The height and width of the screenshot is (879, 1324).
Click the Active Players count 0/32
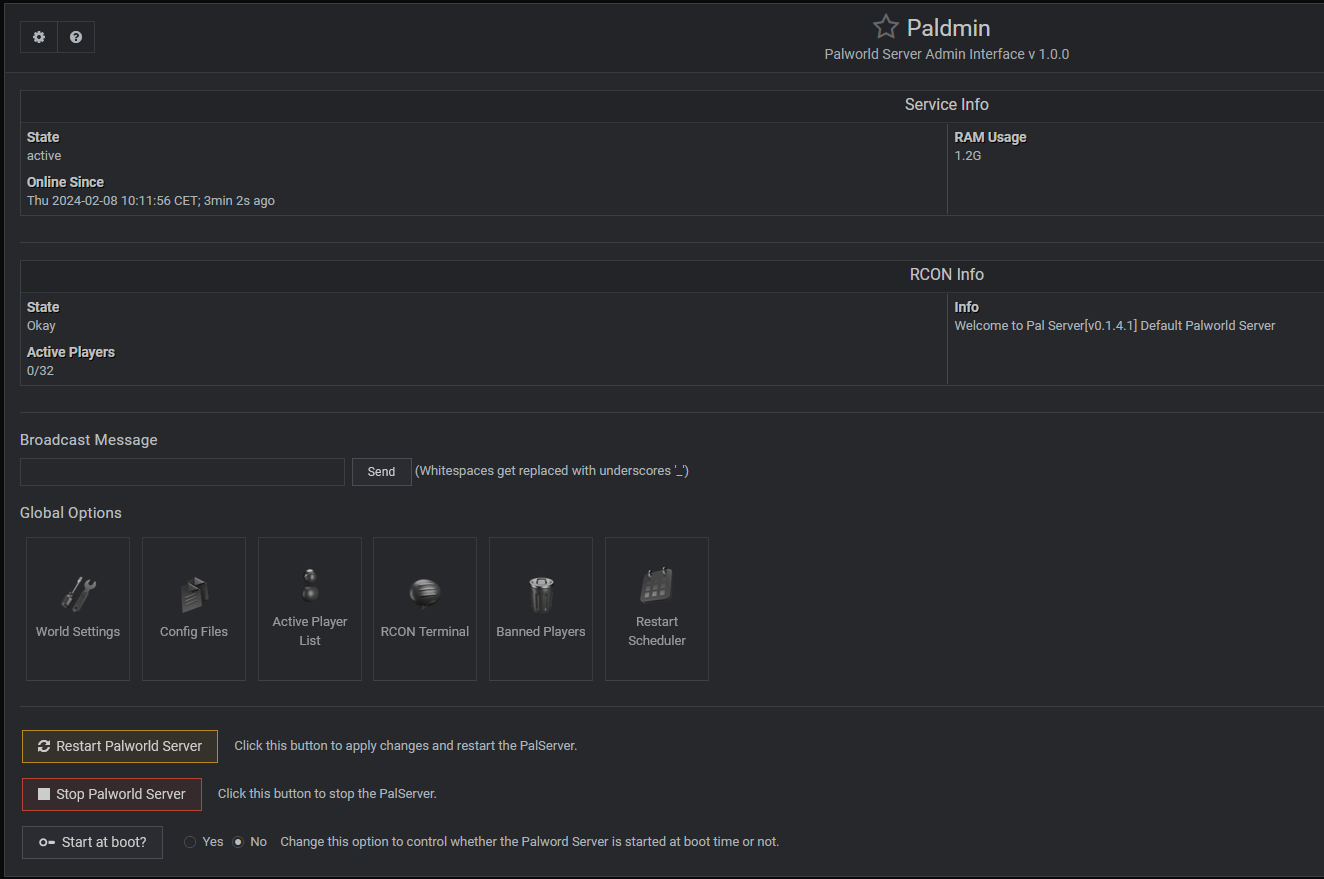coord(41,371)
